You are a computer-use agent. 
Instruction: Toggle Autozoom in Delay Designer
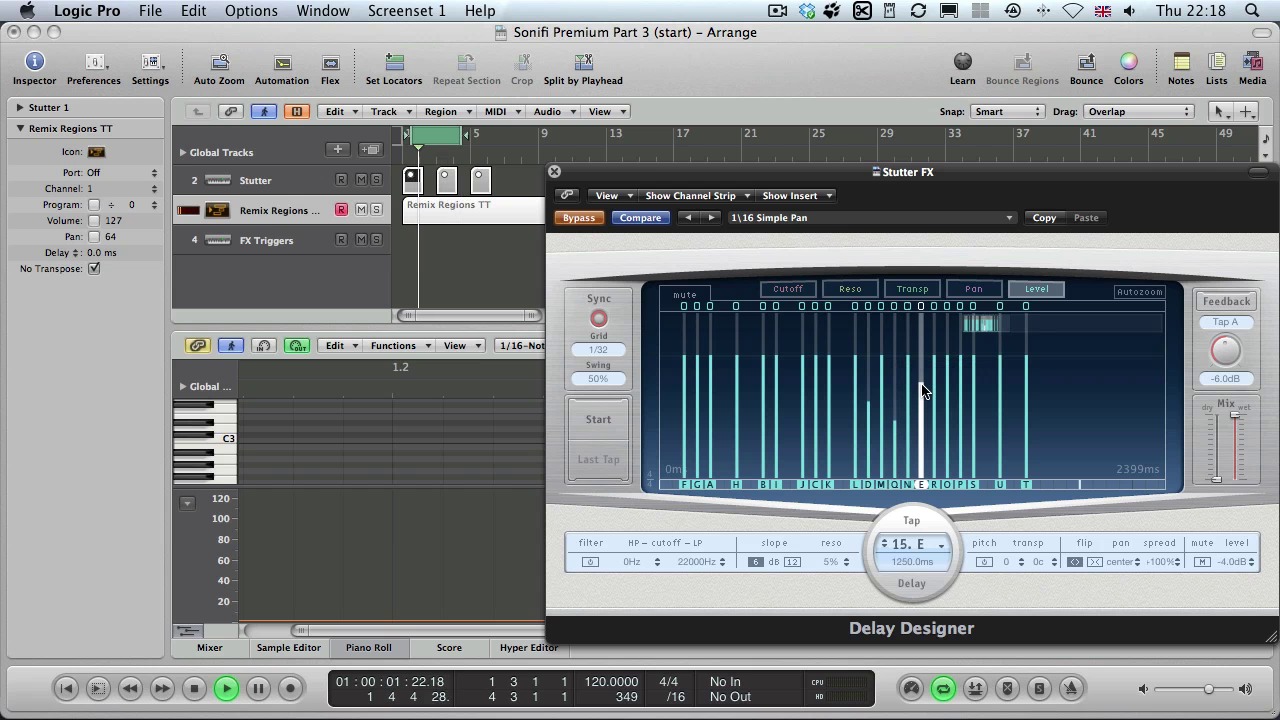(x=1139, y=292)
